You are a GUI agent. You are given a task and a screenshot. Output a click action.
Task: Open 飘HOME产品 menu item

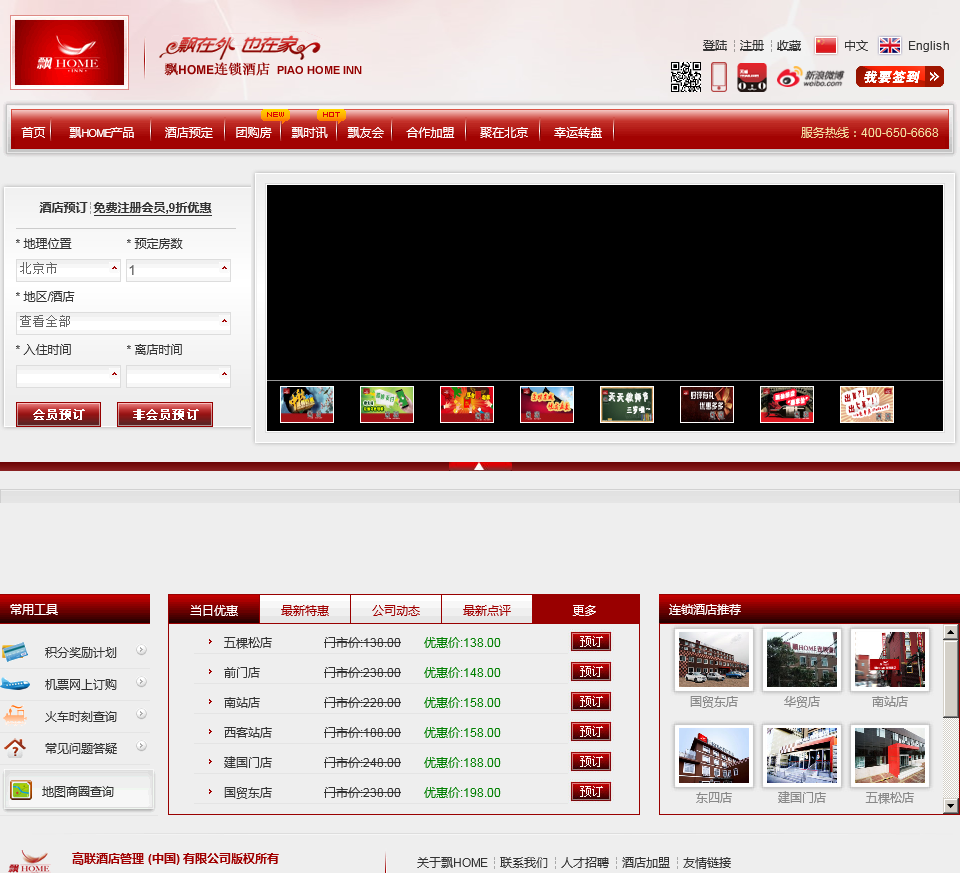tap(101, 132)
